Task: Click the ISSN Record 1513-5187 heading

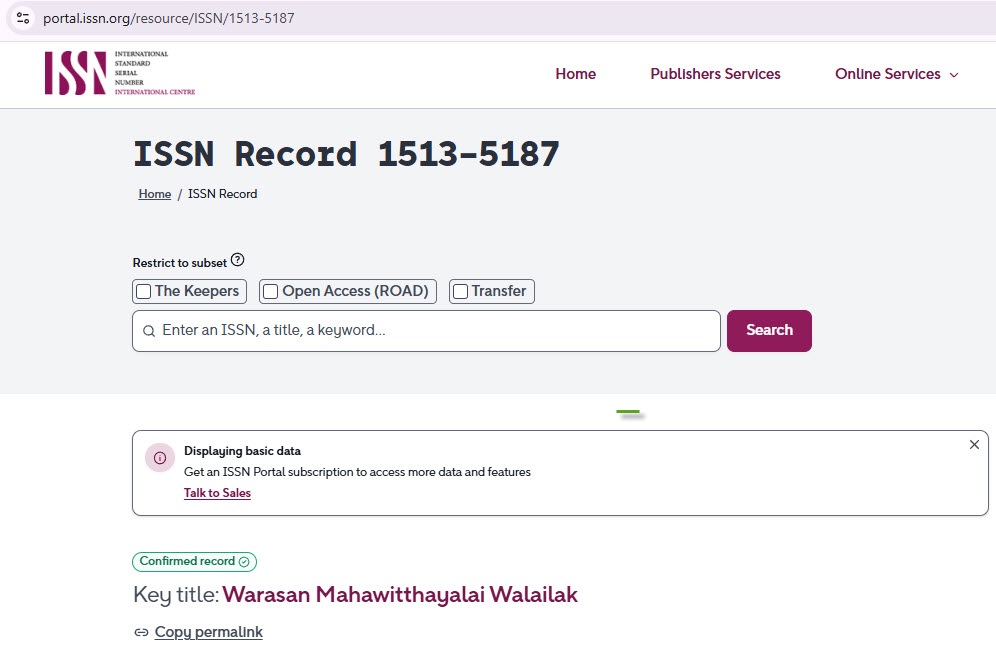Action: tap(346, 154)
